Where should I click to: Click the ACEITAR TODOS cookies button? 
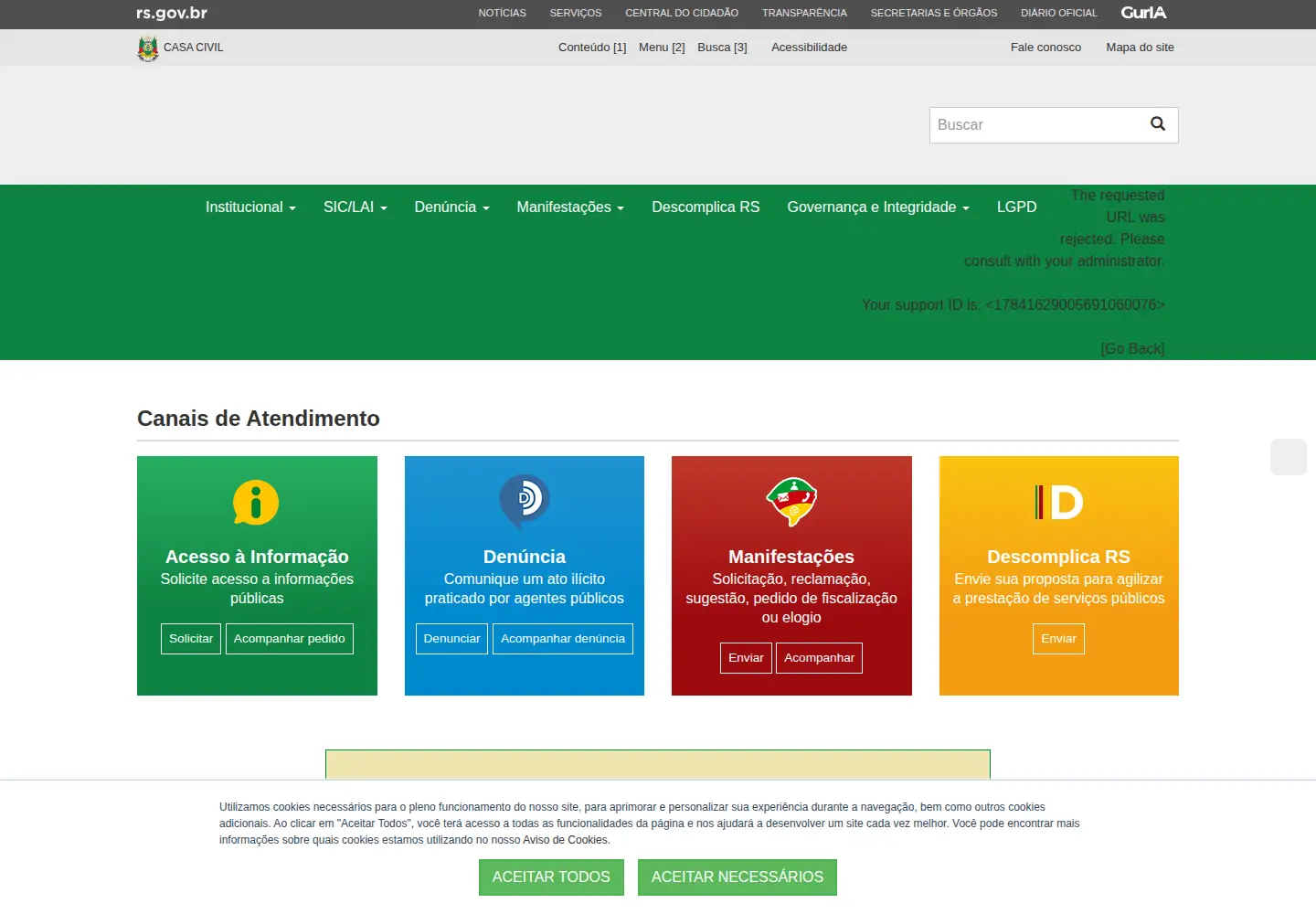551,877
